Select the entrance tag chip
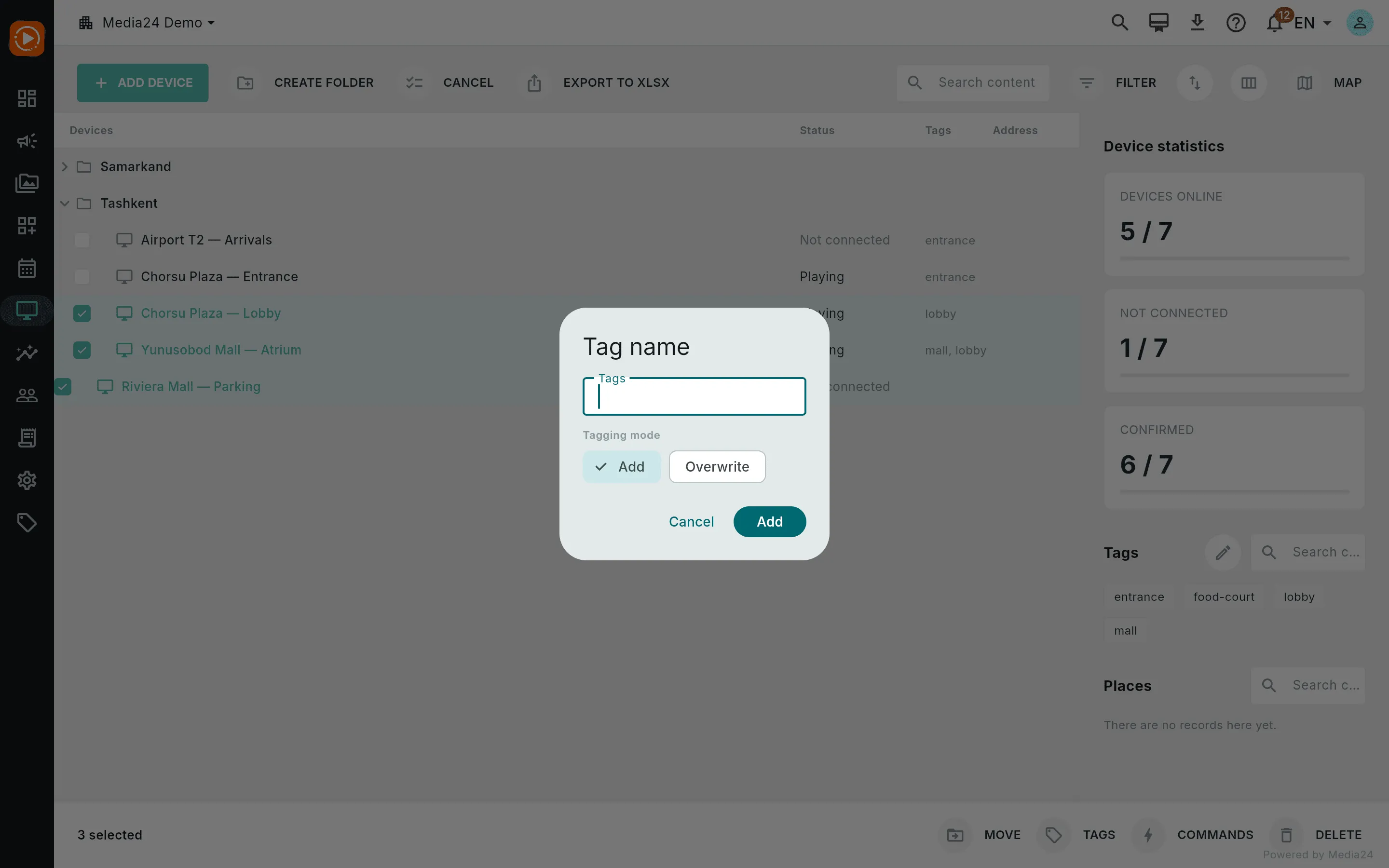The image size is (1389, 868). (x=1139, y=597)
